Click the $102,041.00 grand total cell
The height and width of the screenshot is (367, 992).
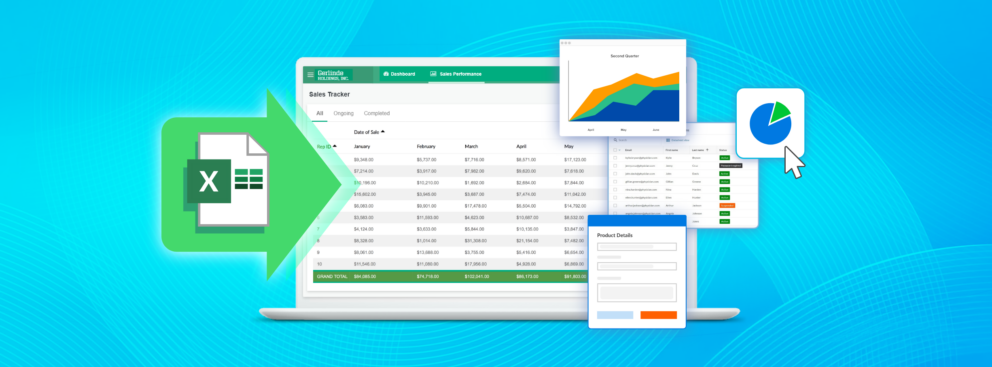pos(477,277)
